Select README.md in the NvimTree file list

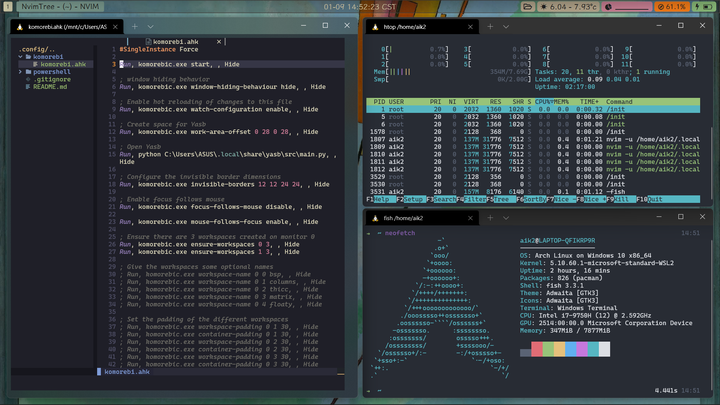[50, 87]
